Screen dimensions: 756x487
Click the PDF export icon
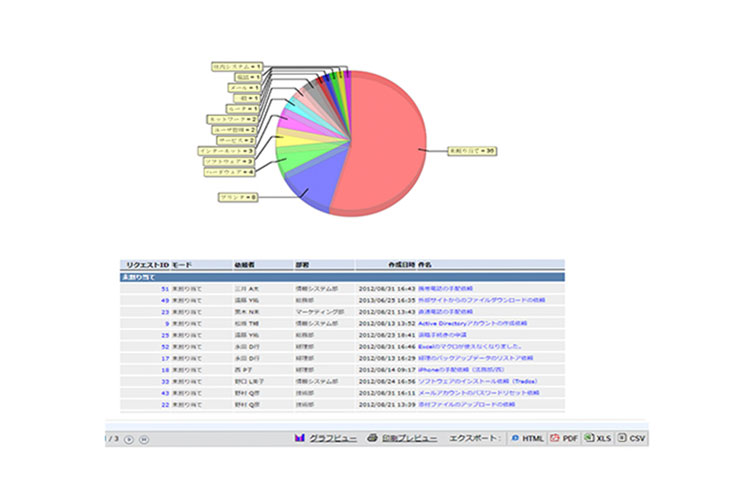tap(555, 438)
